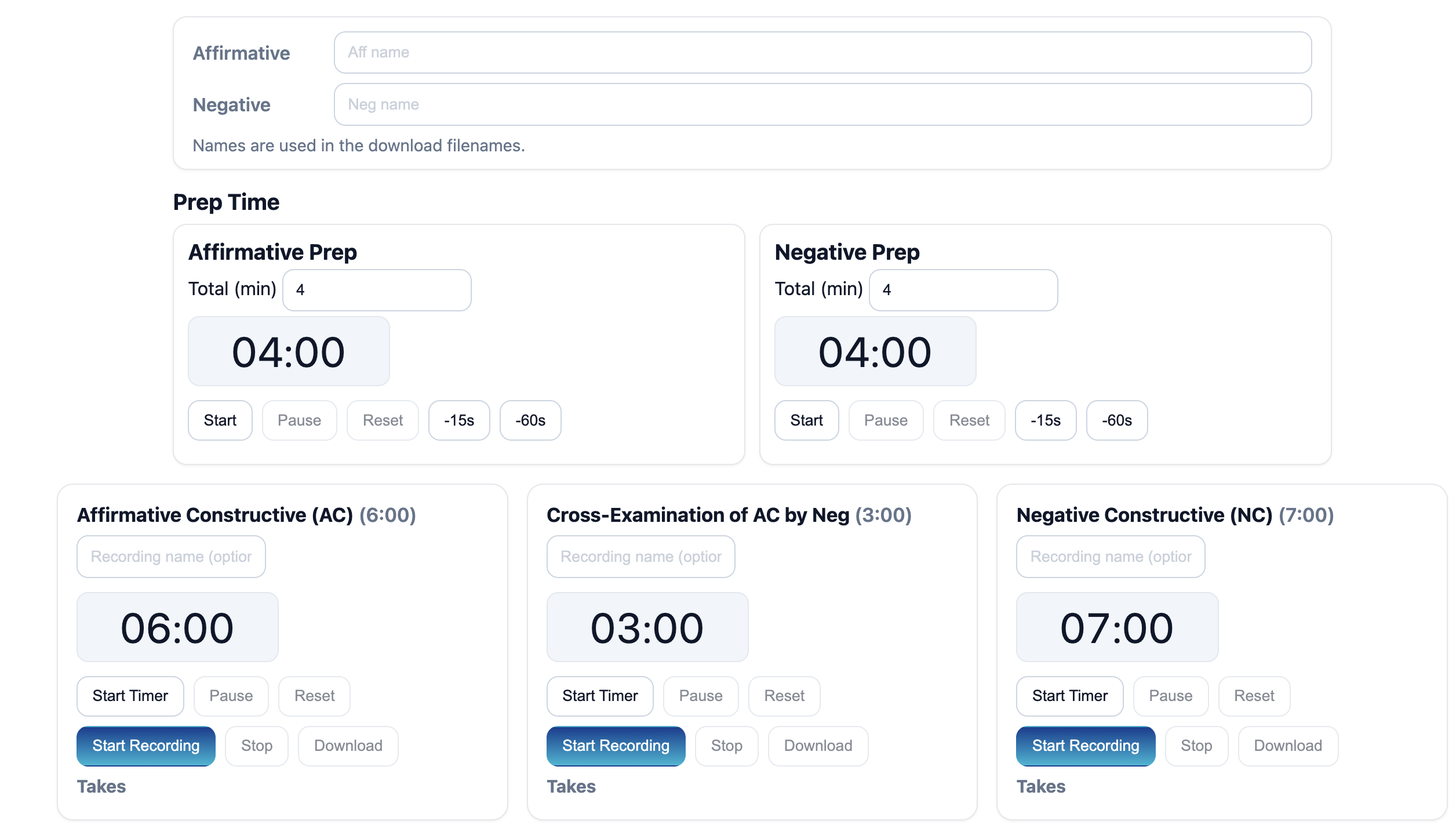
Task: Start Timer for Negative Constructive
Action: (1069, 696)
